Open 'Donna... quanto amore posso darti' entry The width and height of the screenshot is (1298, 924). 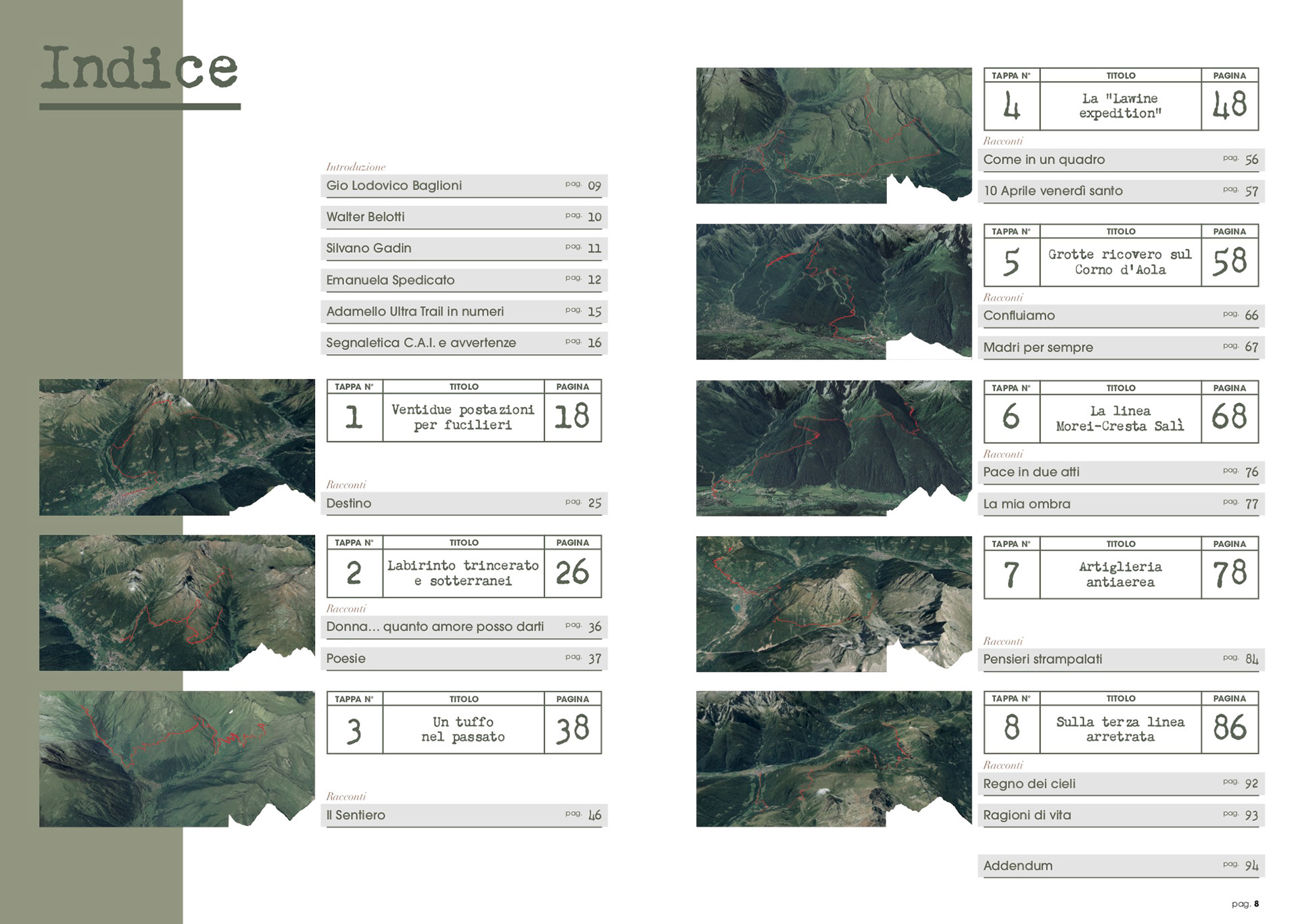coord(464,627)
